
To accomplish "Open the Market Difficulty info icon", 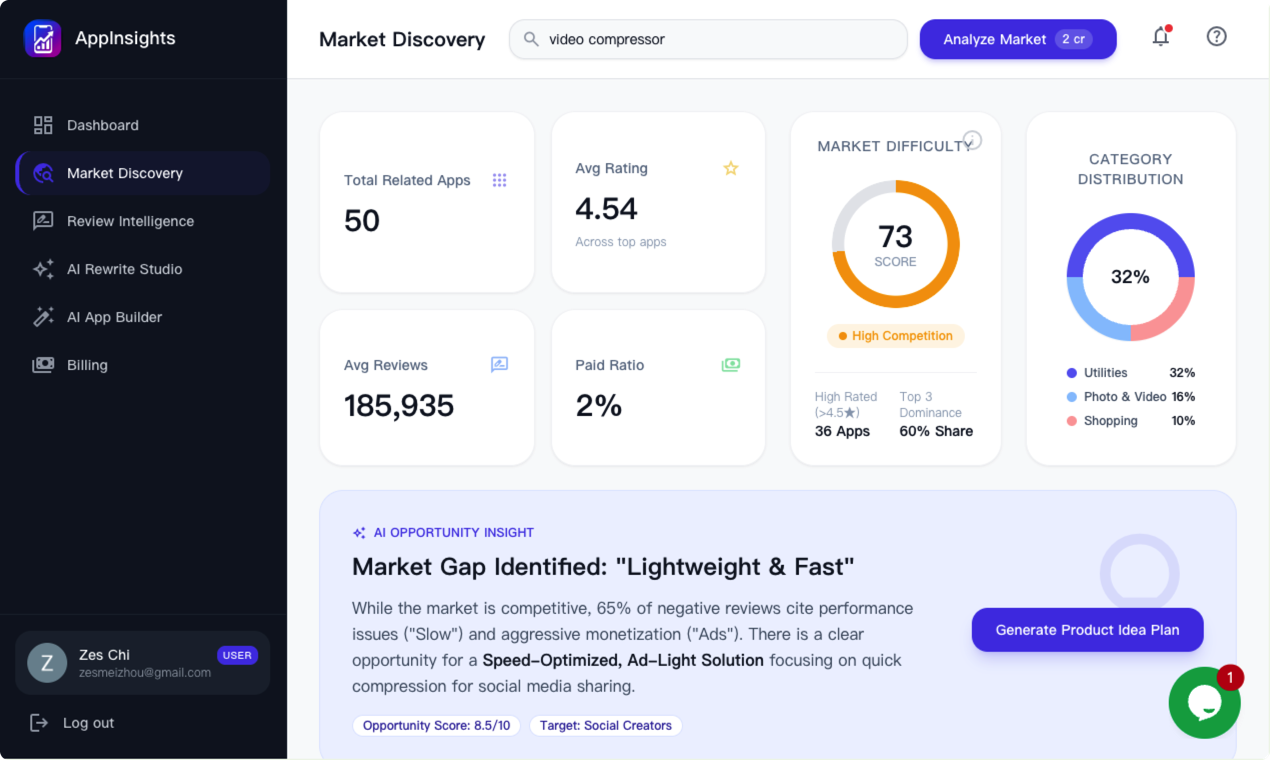I will (970, 140).
